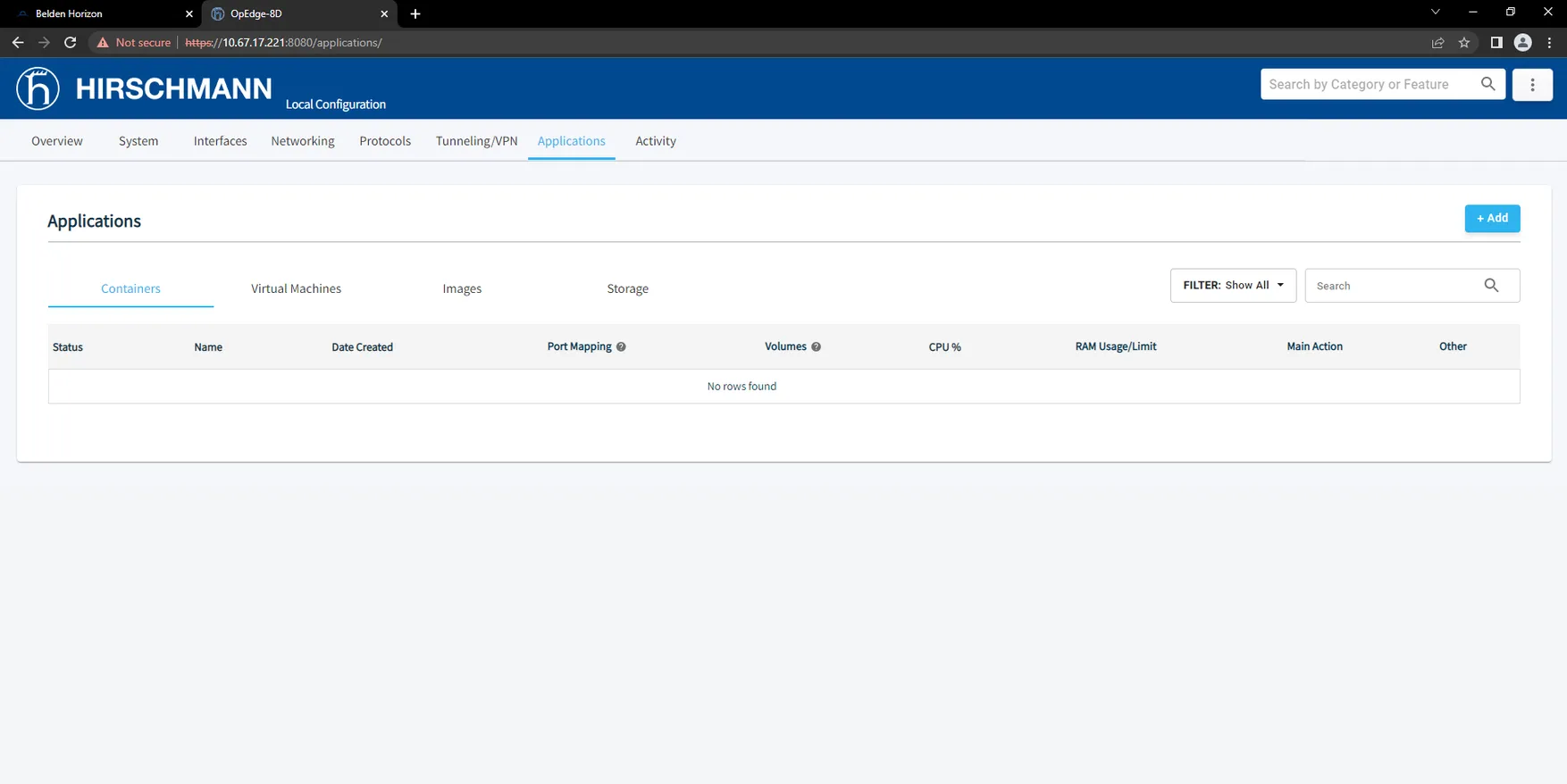Open the Tunneling/VPN tab
This screenshot has width=1567, height=784.
(x=477, y=141)
